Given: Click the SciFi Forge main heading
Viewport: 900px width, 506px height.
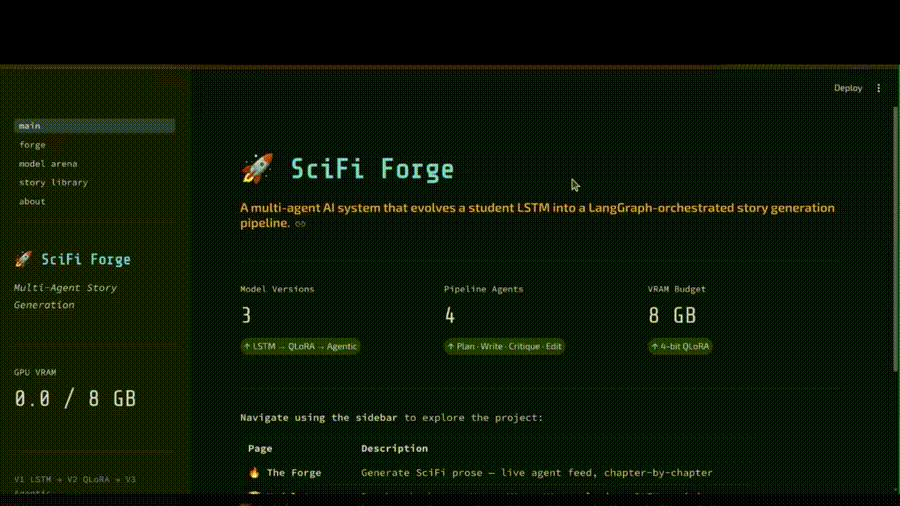Looking at the screenshot, I should click(x=372, y=169).
